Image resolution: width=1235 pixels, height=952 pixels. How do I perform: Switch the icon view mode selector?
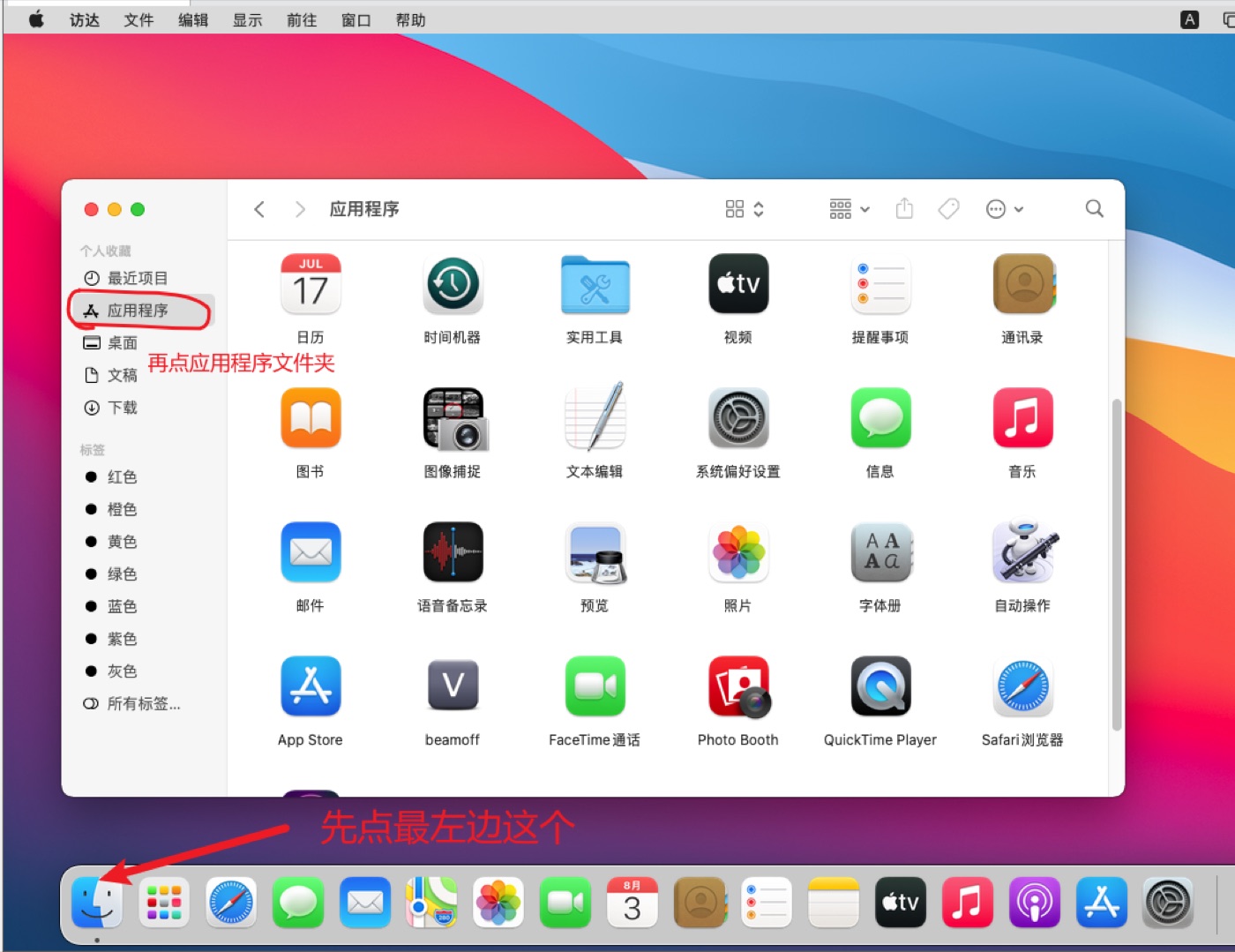(x=745, y=209)
